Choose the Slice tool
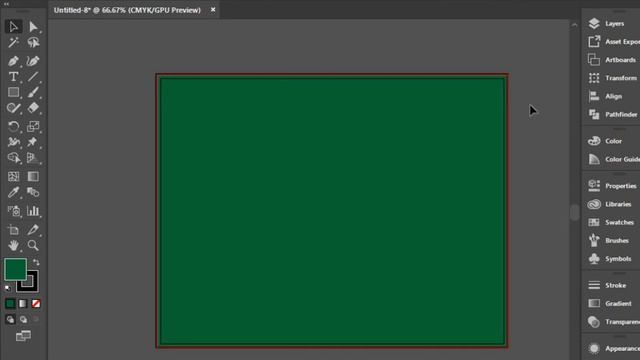Image resolution: width=640 pixels, height=360 pixels. (x=33, y=230)
